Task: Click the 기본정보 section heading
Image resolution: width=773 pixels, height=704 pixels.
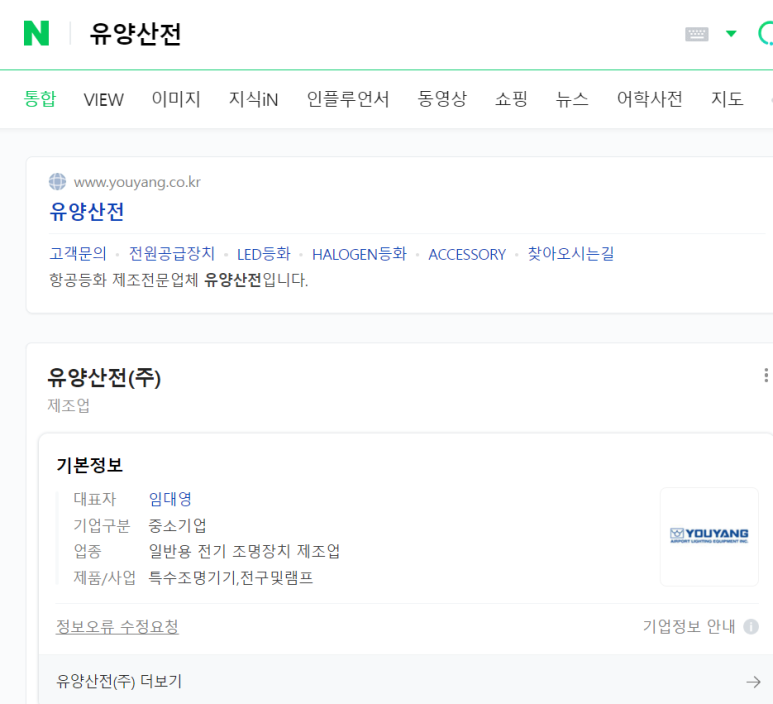Action: 89,465
